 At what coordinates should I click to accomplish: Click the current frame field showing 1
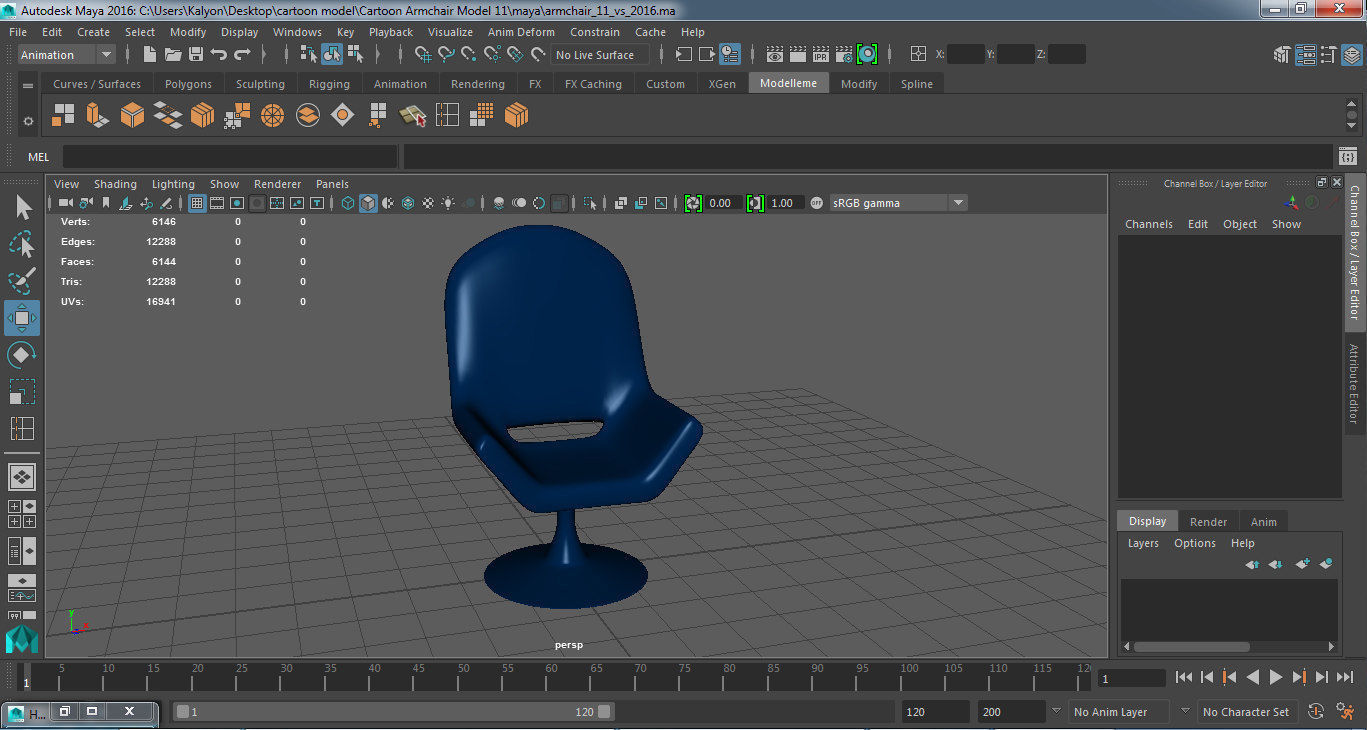(1132, 678)
